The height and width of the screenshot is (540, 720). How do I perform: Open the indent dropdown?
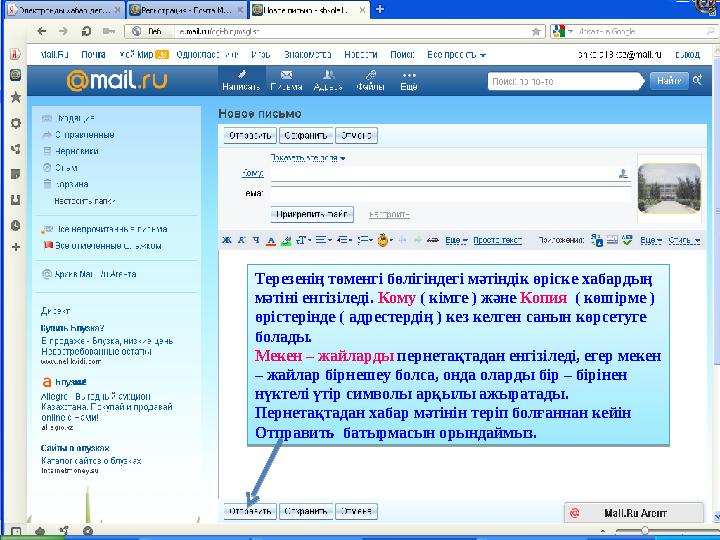[x=344, y=240]
